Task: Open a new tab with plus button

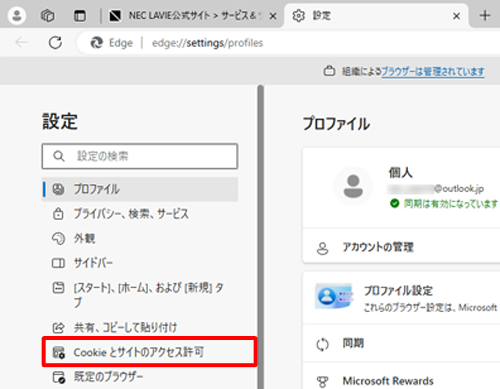Action: (x=485, y=15)
